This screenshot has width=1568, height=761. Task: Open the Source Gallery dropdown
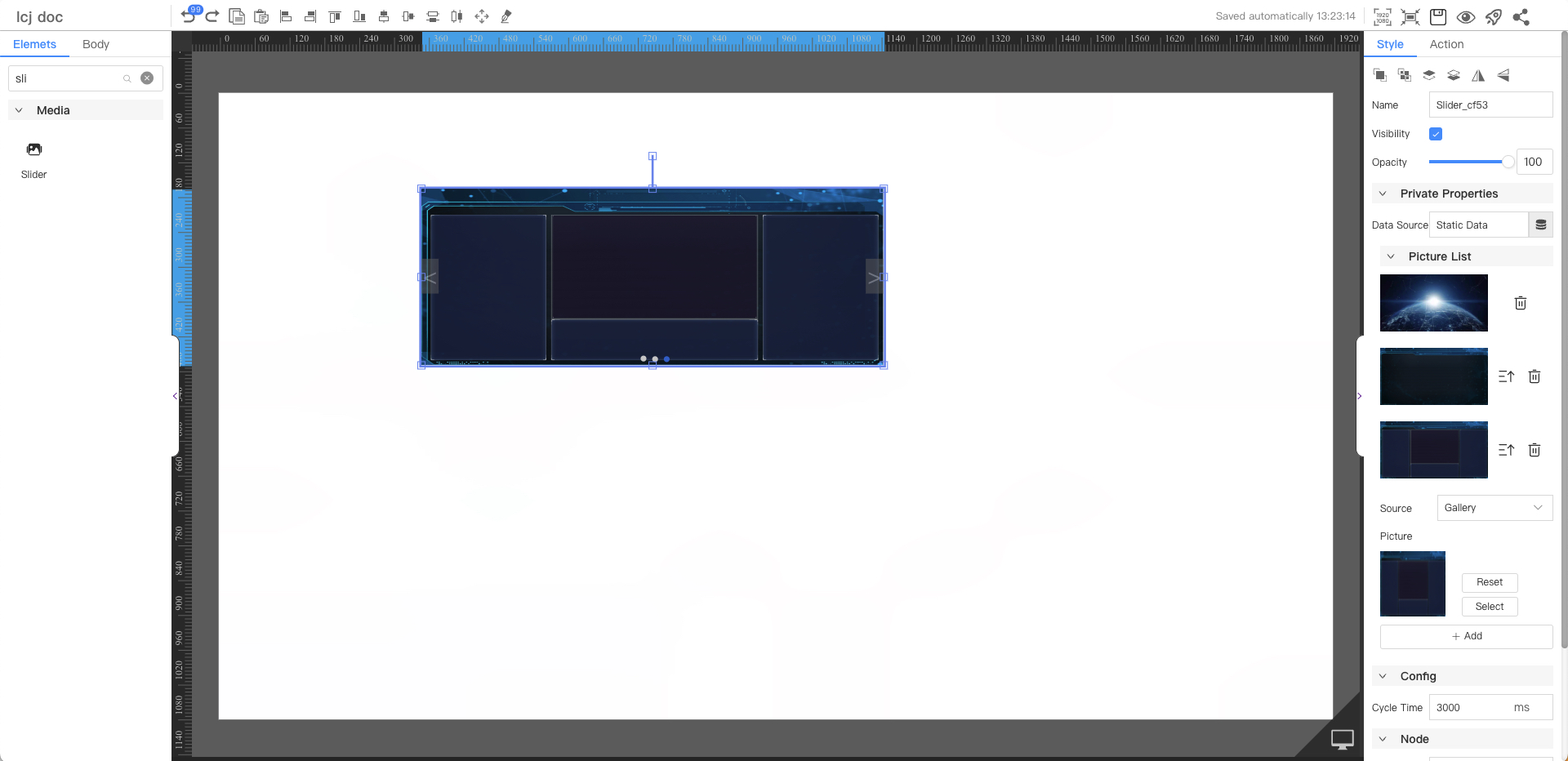coord(1494,508)
